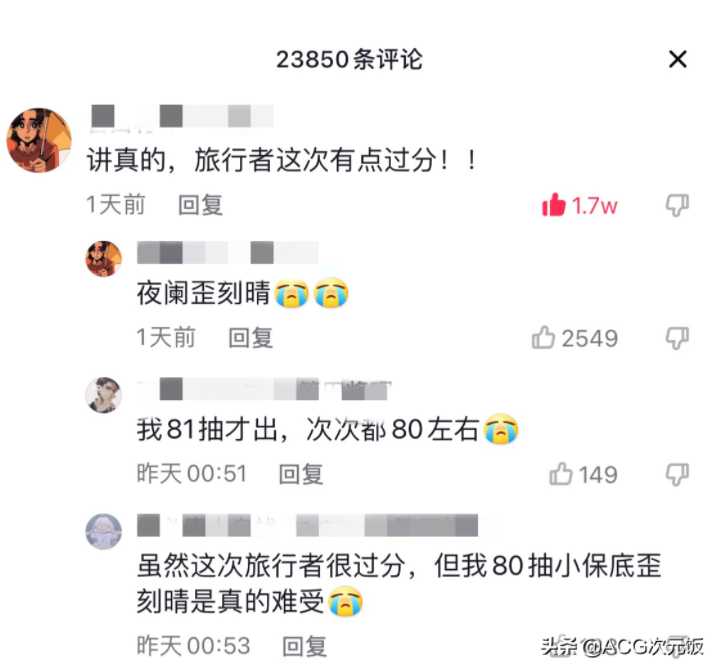Dislike the 夜阑歪刻晴 reply
This screenshot has width=714, height=666.
coord(677,338)
